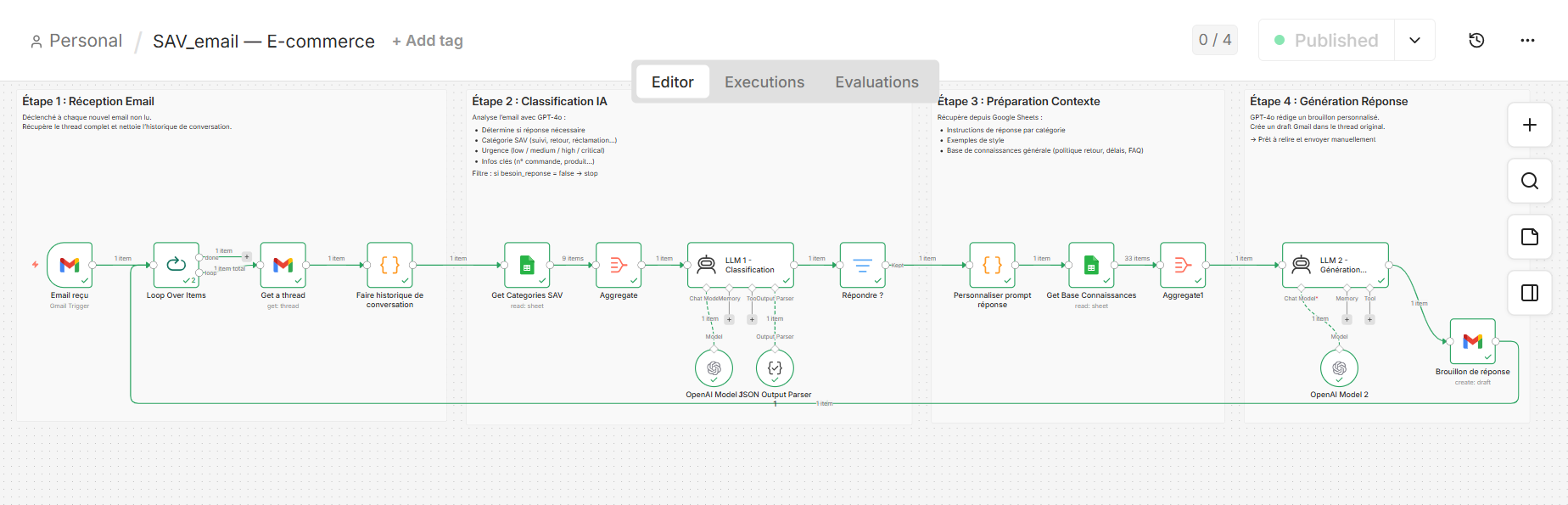
Task: Select the OpenAI Model 1 sub-node
Action: tap(714, 368)
